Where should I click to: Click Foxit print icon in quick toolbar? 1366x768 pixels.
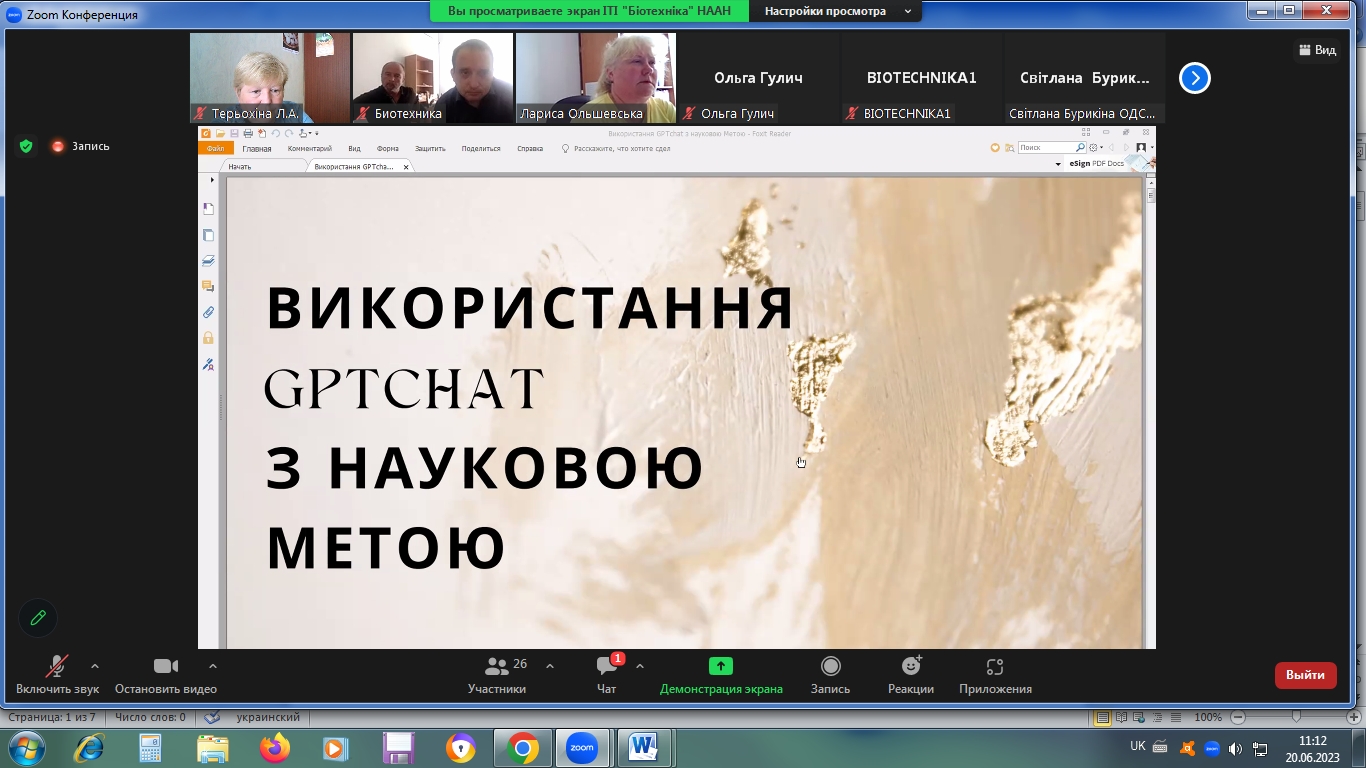248,133
